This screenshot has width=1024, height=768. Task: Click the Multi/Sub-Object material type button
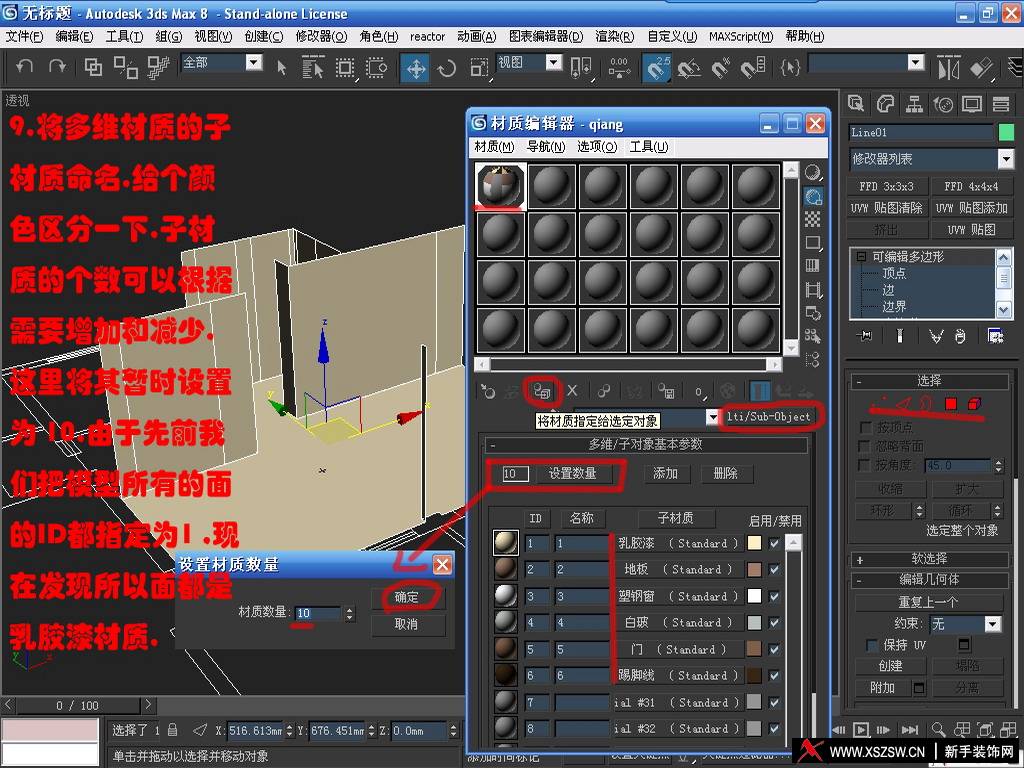768,417
